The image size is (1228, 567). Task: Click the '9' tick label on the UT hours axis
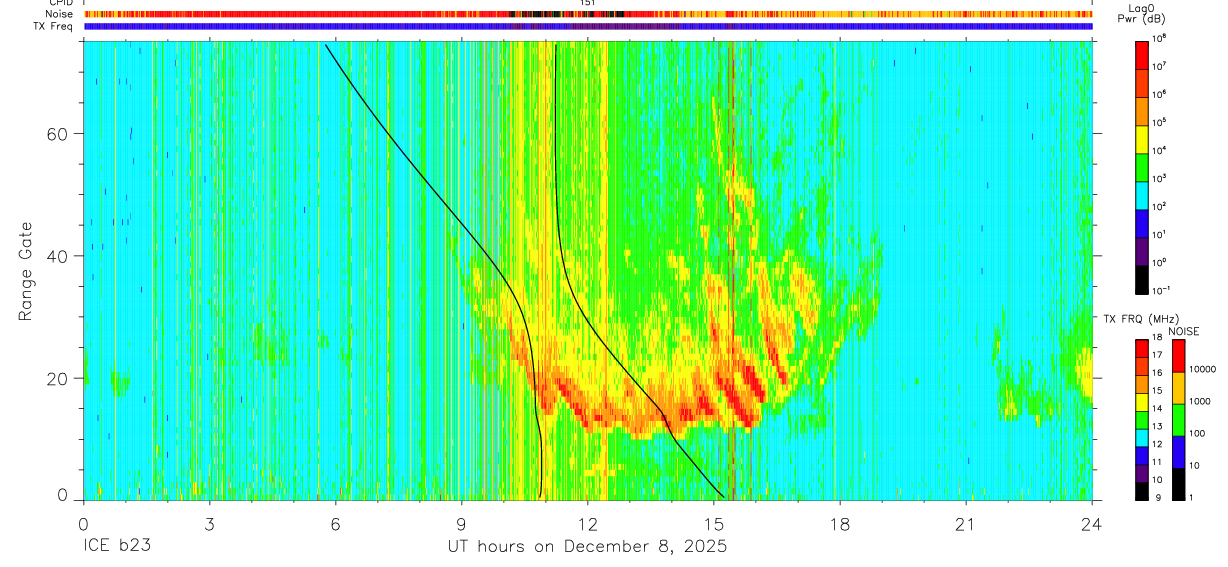(x=461, y=523)
